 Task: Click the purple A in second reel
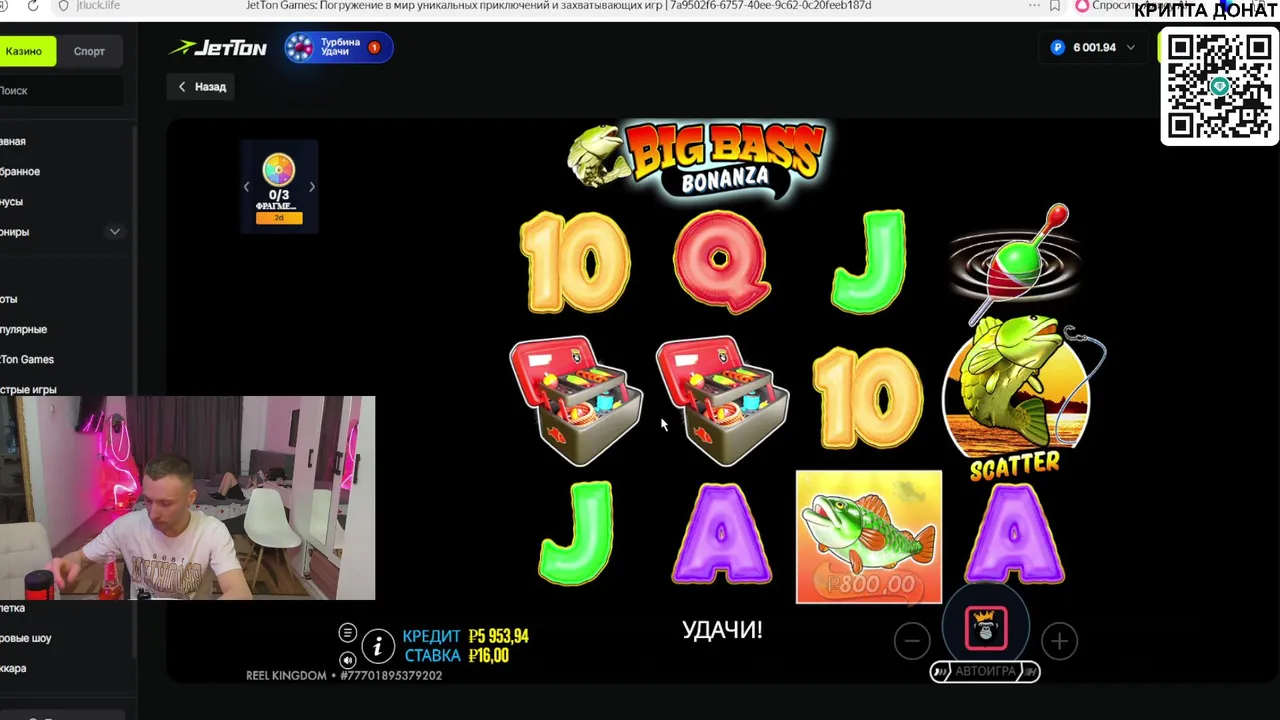(721, 533)
